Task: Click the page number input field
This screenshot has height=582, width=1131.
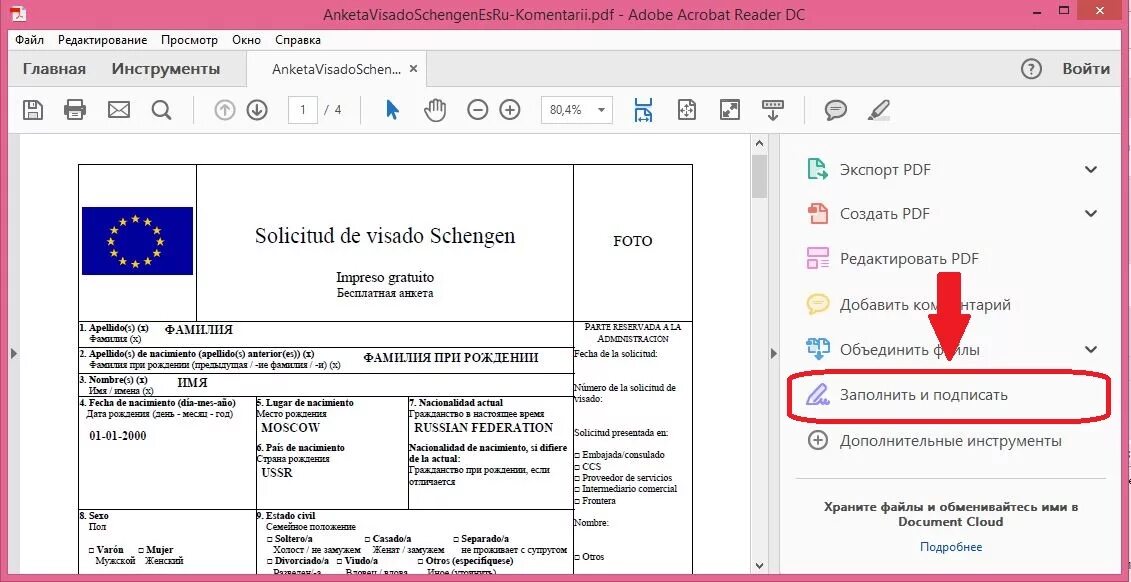Action: (303, 110)
